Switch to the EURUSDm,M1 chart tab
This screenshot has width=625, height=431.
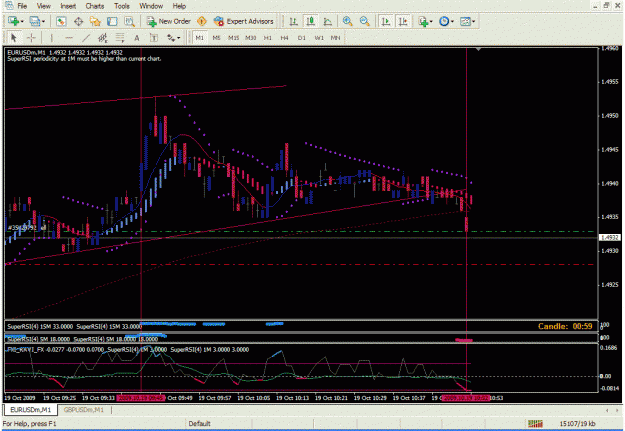coord(31,410)
